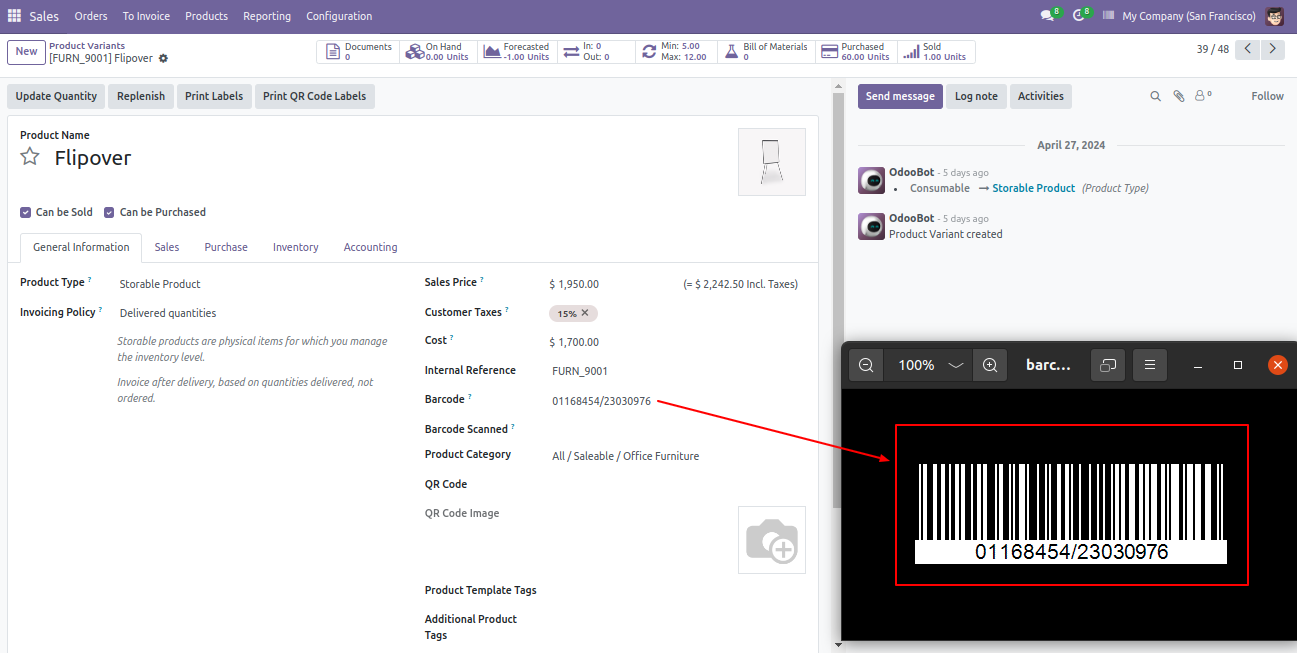Viewport: 1297px width, 653px height.
Task: Open the Forecasted units stat button
Action: pos(517,52)
